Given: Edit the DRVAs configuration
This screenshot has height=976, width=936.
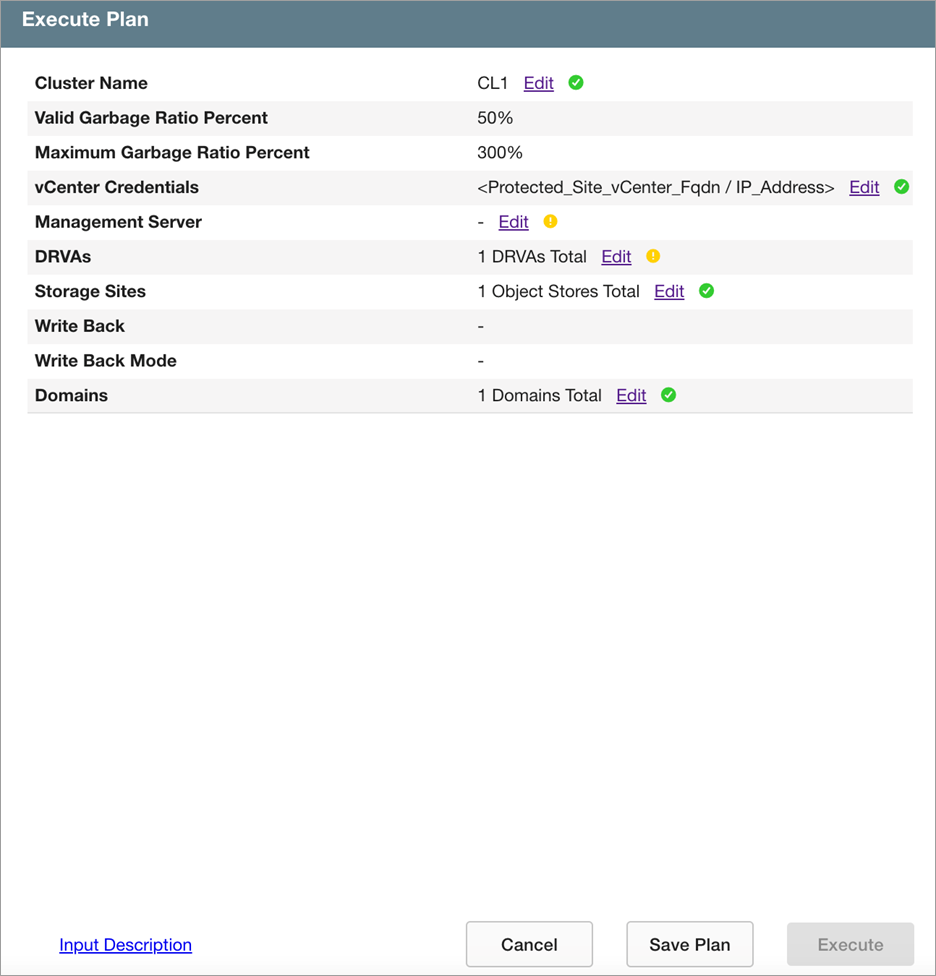Looking at the screenshot, I should click(x=616, y=256).
